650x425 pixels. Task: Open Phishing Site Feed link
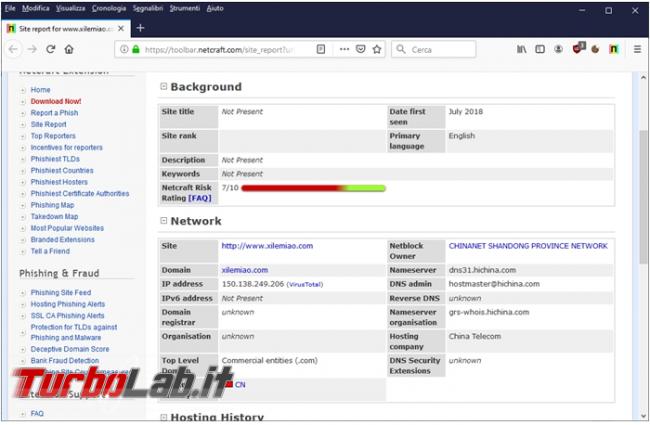coord(61,293)
